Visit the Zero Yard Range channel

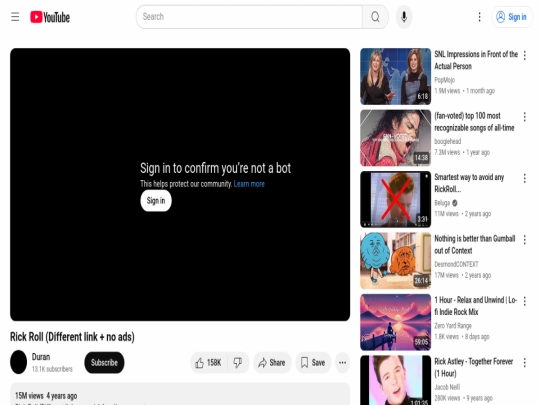453,325
